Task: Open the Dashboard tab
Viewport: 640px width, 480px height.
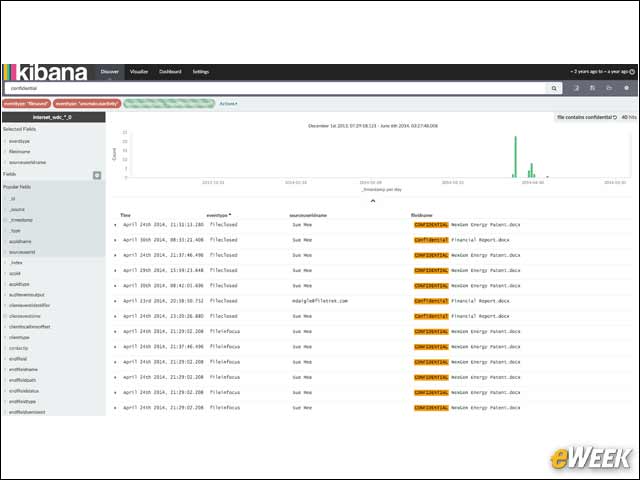Action: pyautogui.click(x=170, y=72)
